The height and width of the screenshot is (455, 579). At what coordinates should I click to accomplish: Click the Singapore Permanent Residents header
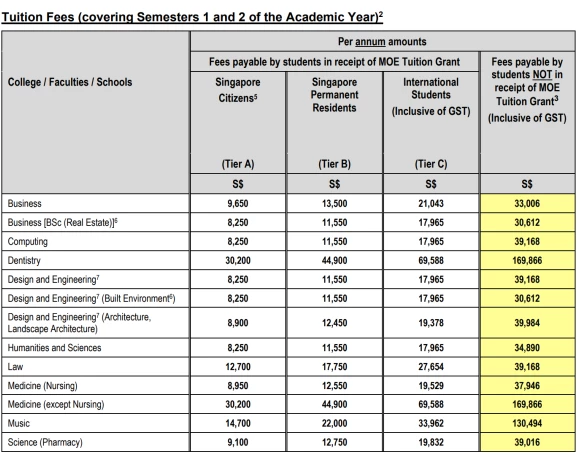334,95
